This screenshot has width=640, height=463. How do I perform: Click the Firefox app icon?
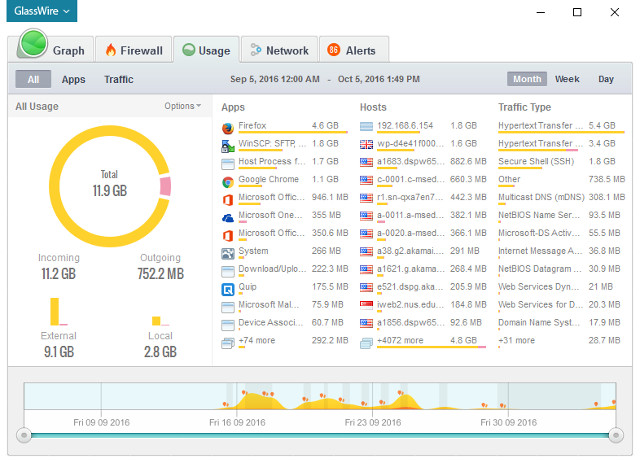228,128
